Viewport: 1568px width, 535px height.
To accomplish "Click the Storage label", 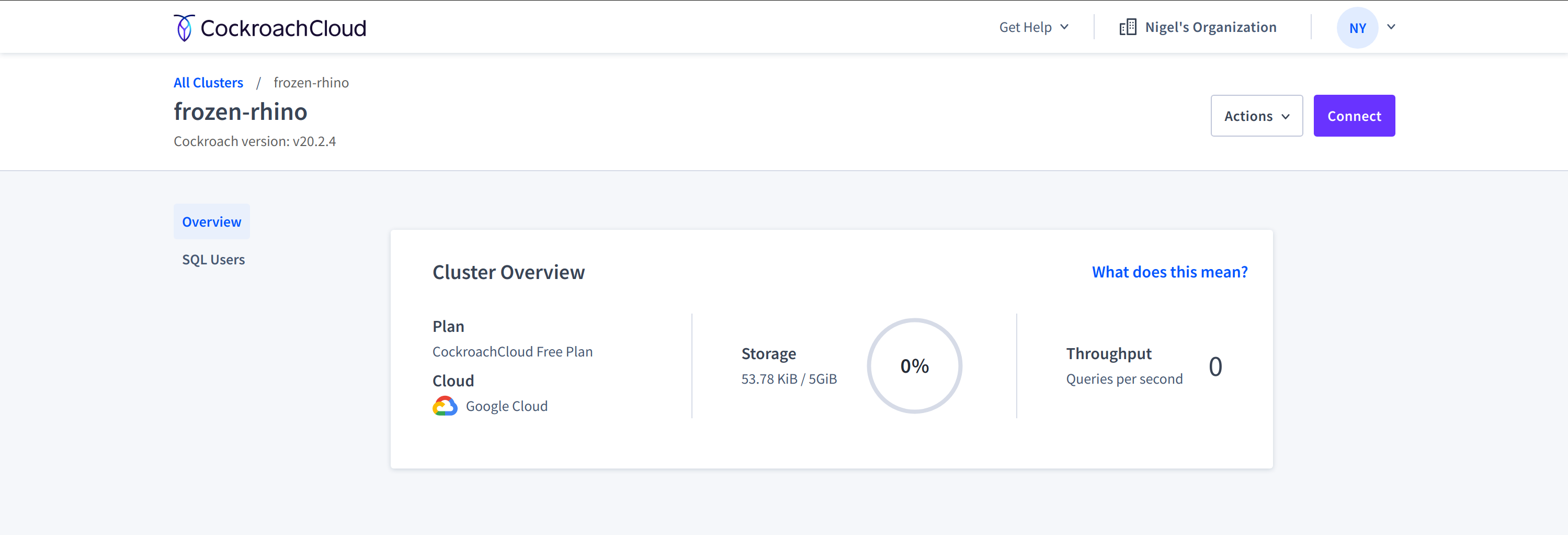I will pyautogui.click(x=768, y=353).
